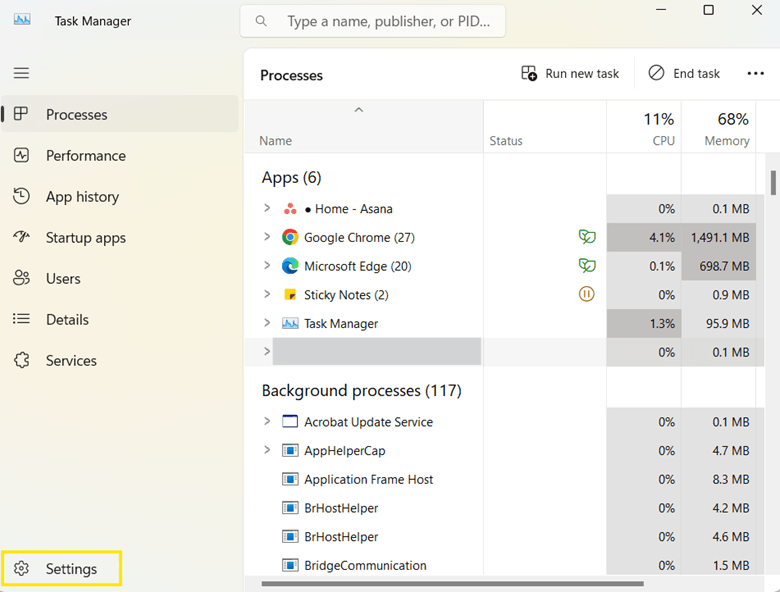Expand the Google Chrome (27) group
The image size is (780, 592).
coord(267,237)
